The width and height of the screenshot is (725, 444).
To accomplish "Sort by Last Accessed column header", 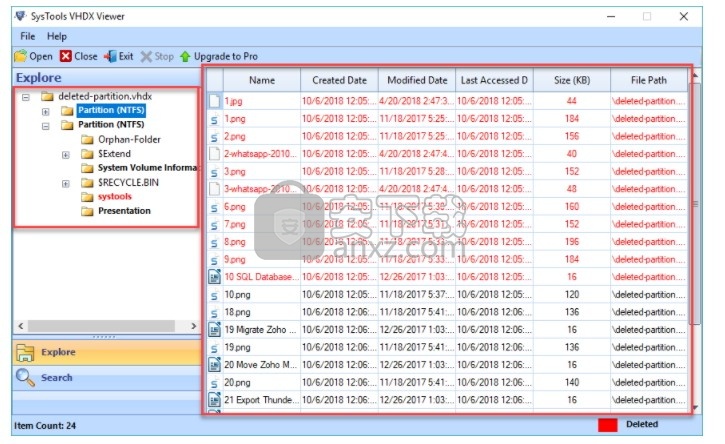I will coord(494,80).
